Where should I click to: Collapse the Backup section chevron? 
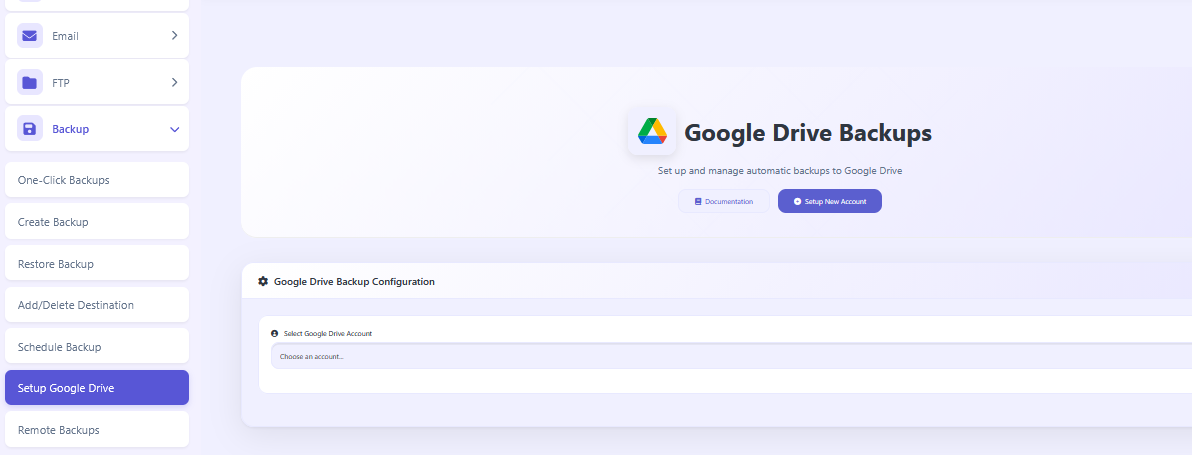point(174,130)
